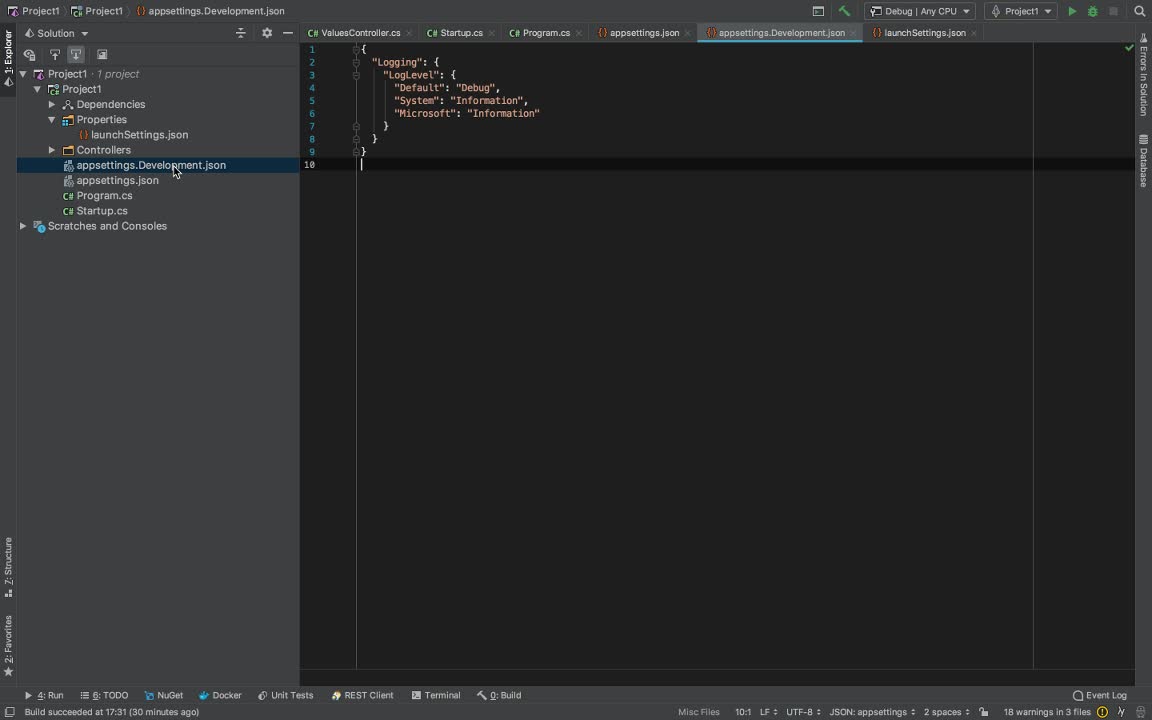Open the Structure side panel
The height and width of the screenshot is (720, 1152).
click(x=8, y=567)
